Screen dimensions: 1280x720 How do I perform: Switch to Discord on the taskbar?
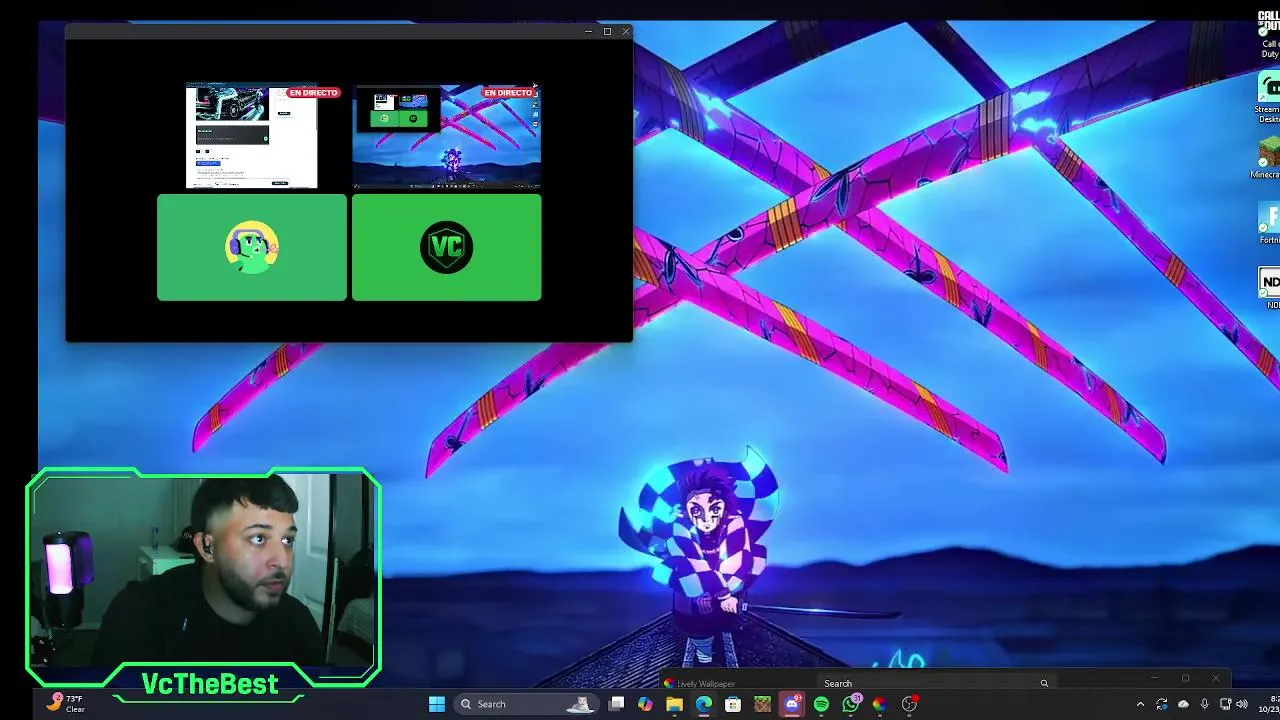(x=792, y=704)
